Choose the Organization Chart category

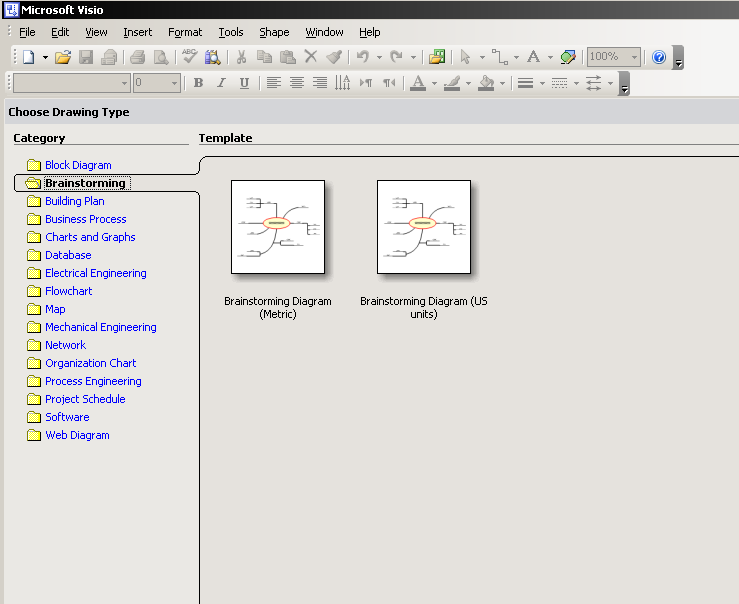pyautogui.click(x=90, y=363)
